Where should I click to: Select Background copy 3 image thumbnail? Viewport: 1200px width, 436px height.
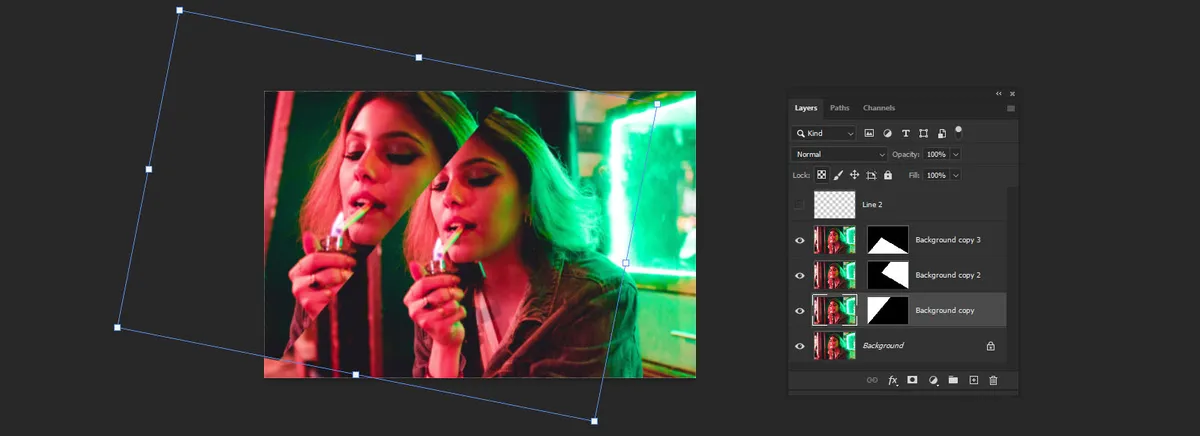[x=835, y=240]
